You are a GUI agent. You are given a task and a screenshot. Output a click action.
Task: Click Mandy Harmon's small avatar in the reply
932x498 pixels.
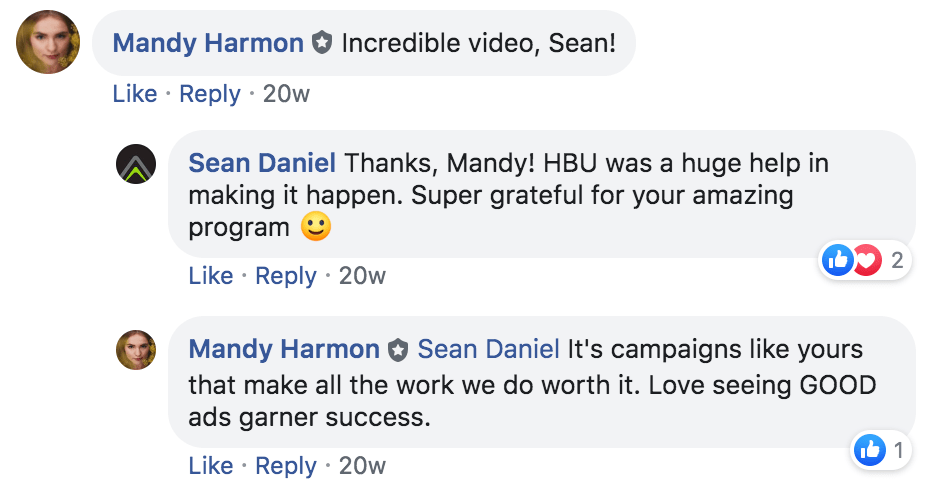136,350
